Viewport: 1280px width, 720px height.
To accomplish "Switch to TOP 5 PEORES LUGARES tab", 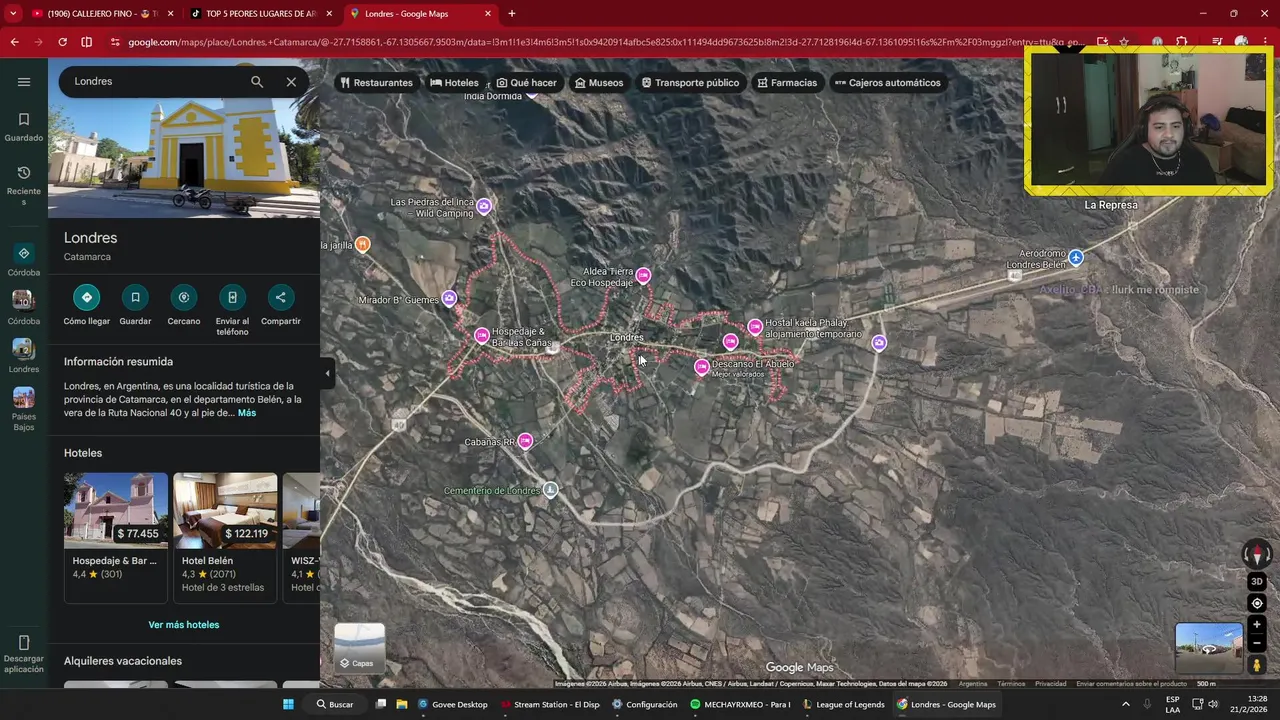I will pyautogui.click(x=260, y=14).
